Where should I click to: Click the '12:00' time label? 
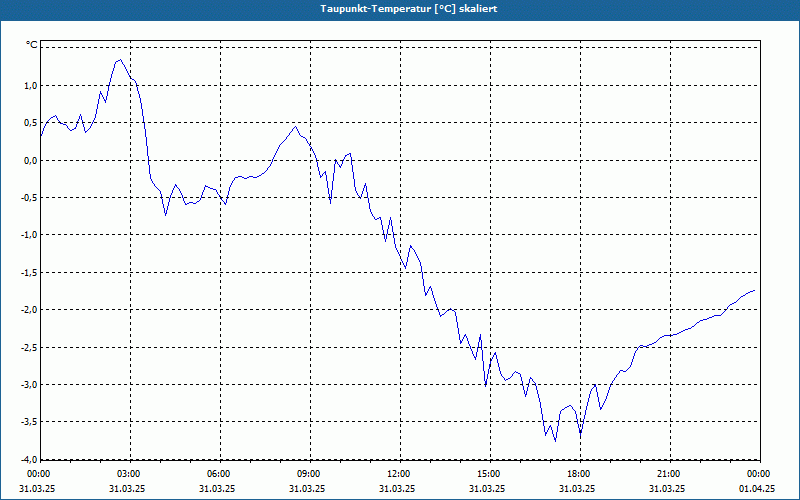[x=398, y=474]
